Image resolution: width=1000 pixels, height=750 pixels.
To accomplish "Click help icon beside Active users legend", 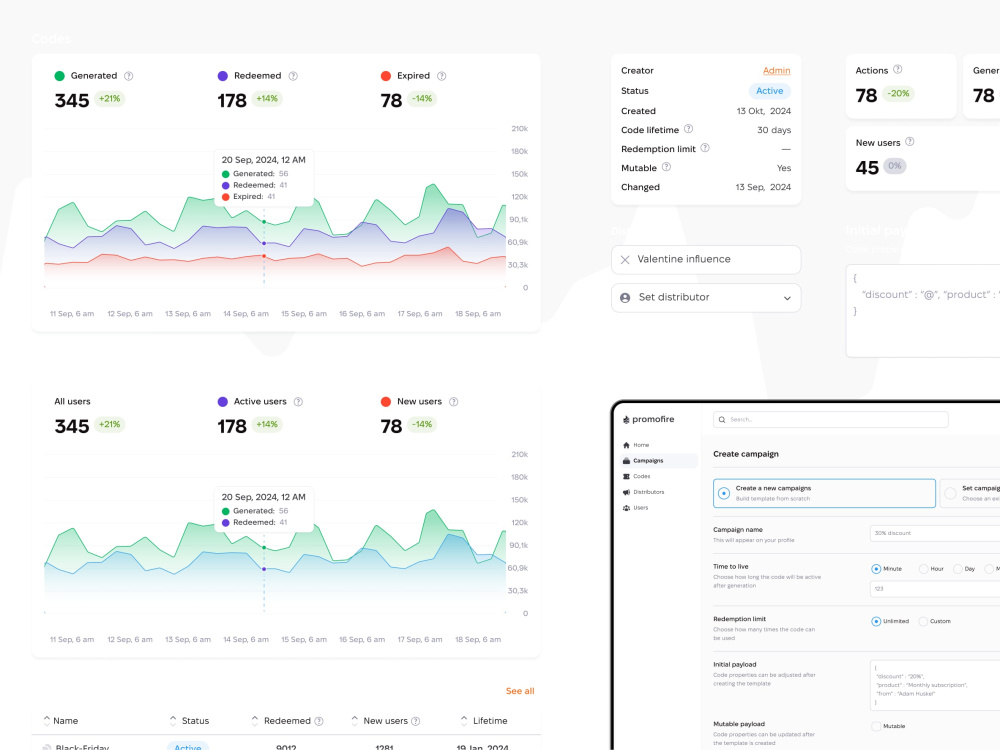I will click(298, 402).
